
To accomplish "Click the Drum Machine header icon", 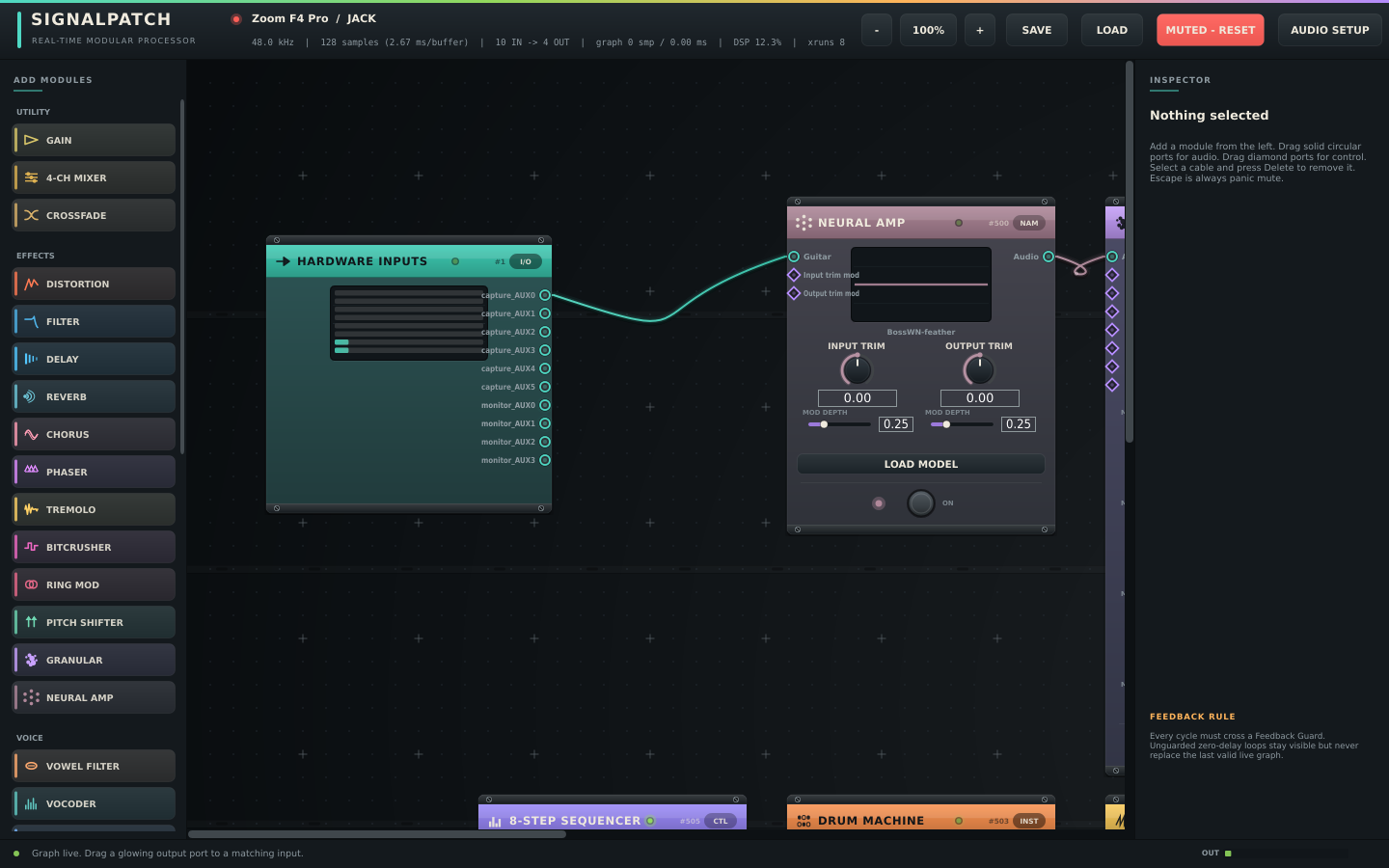I will (x=803, y=822).
